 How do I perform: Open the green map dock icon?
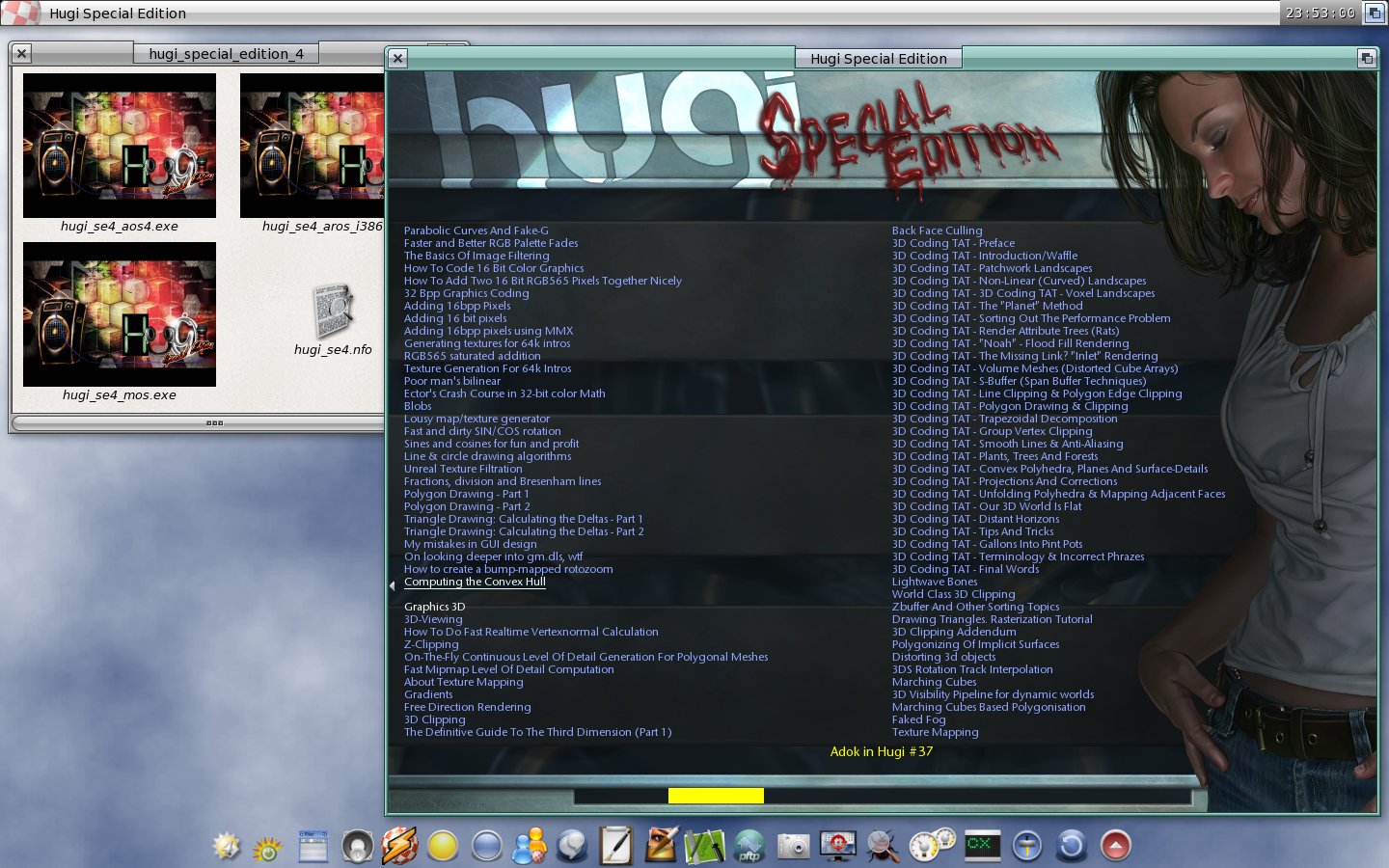coord(704,846)
